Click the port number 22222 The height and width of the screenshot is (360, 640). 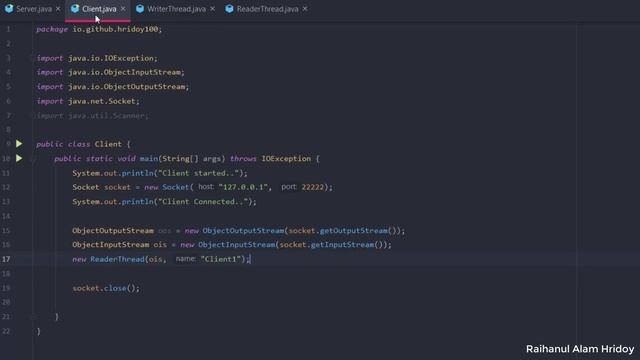312,187
